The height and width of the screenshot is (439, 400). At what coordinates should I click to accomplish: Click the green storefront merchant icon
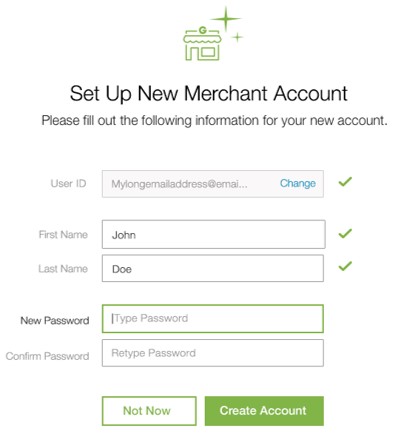(202, 44)
